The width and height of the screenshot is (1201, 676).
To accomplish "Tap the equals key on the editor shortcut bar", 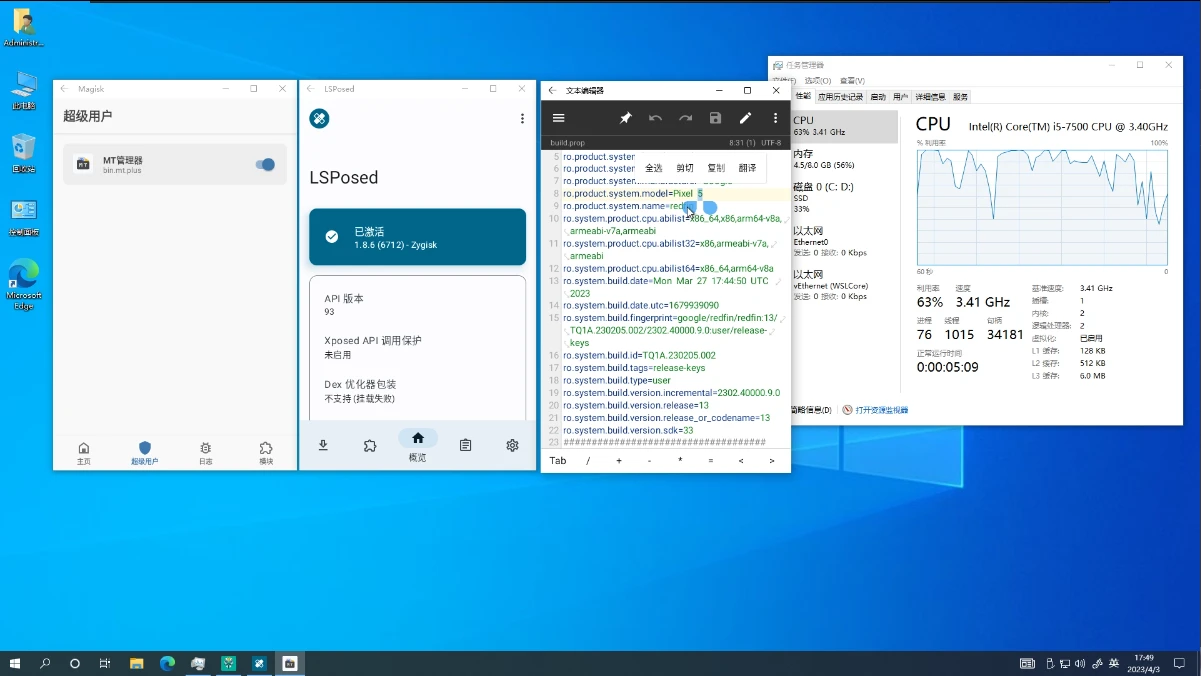I will click(x=711, y=461).
